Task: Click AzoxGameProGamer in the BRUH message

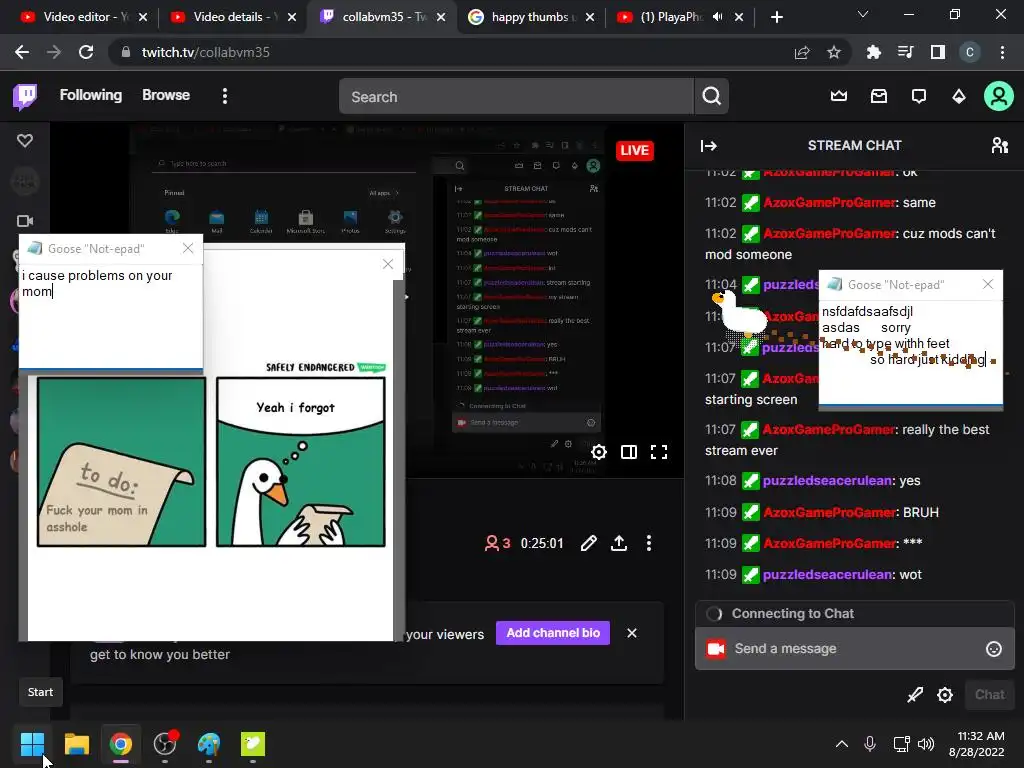Action: click(x=829, y=512)
